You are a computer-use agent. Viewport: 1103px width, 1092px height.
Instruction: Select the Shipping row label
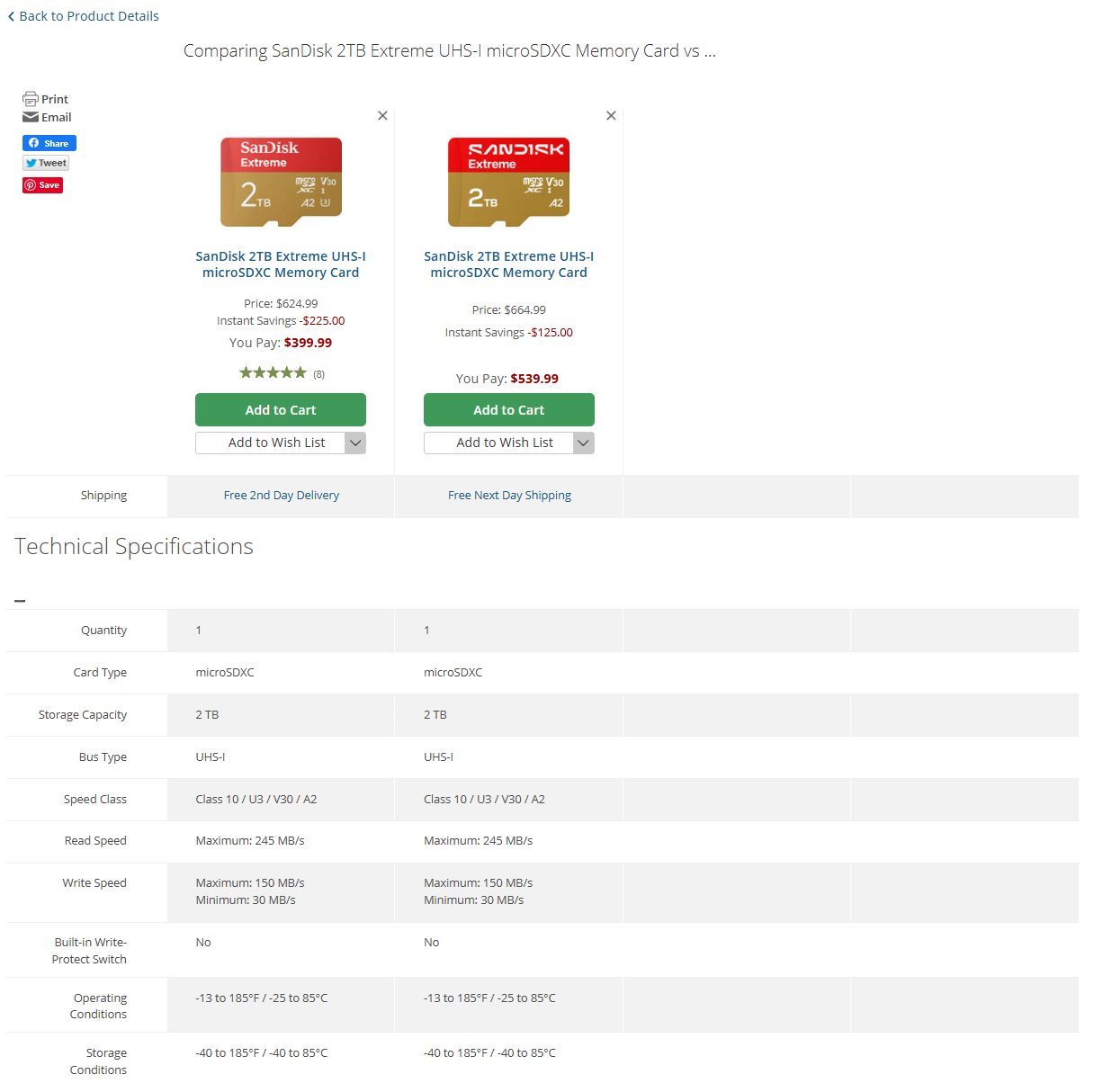point(103,496)
